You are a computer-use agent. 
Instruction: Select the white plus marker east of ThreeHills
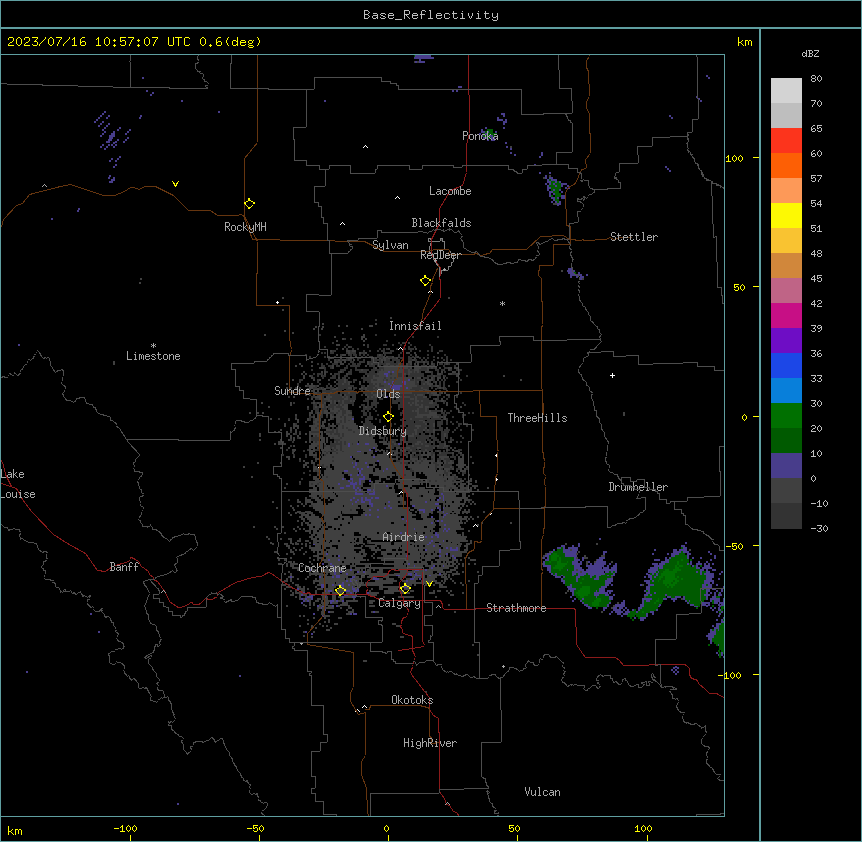(612, 375)
